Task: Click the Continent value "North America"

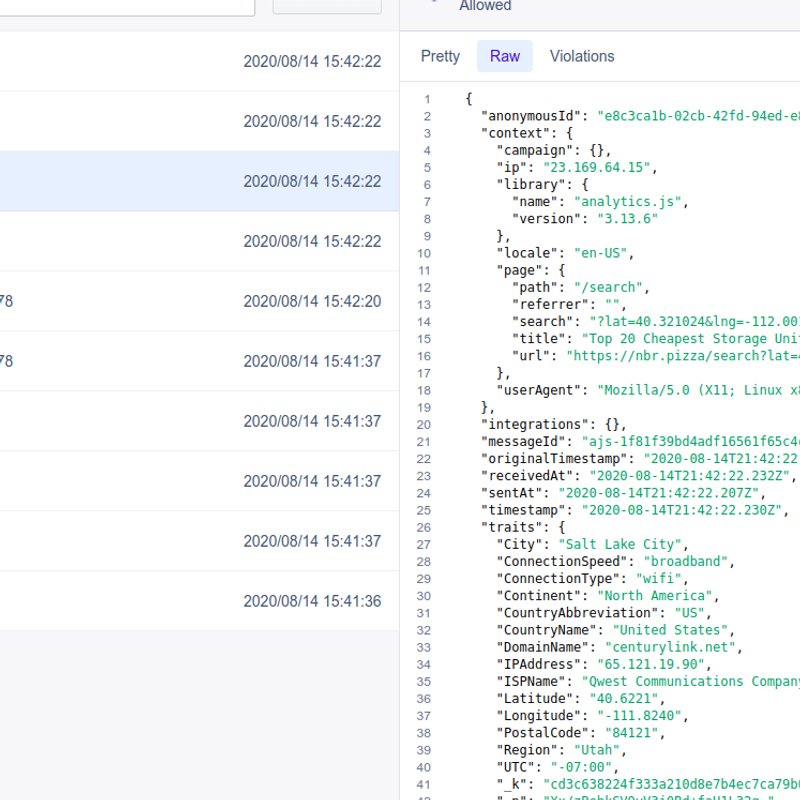Action: [x=655, y=596]
